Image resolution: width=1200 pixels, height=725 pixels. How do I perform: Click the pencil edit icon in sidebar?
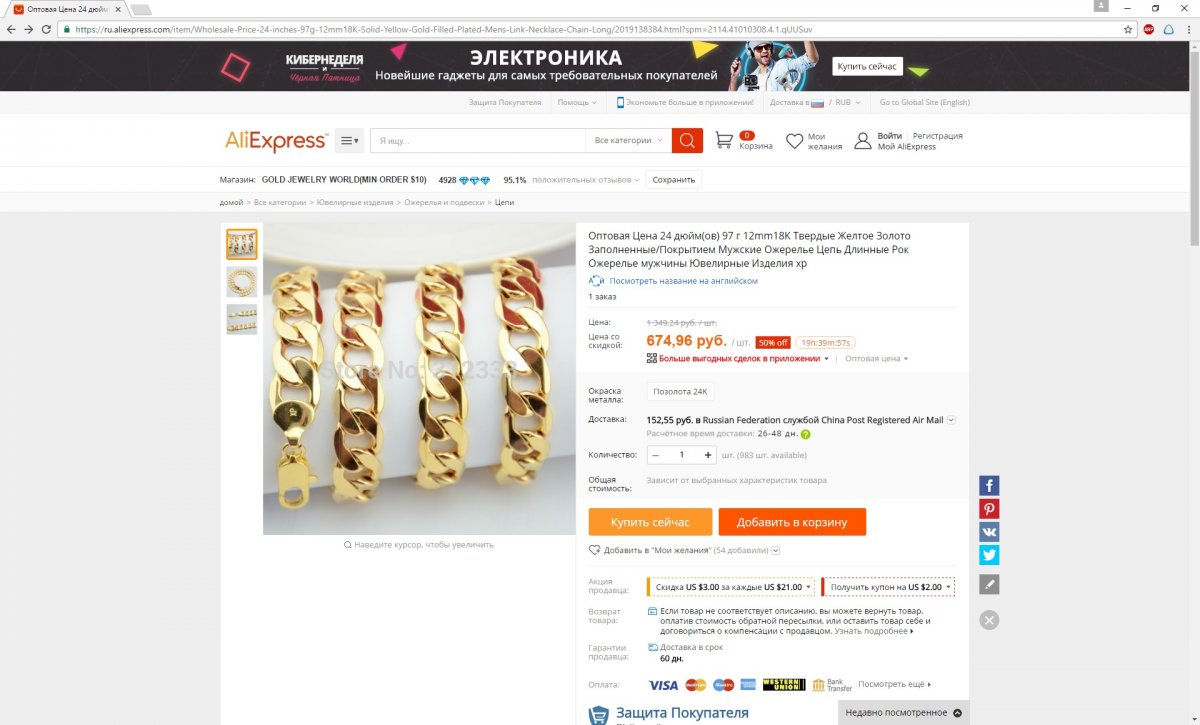point(989,584)
